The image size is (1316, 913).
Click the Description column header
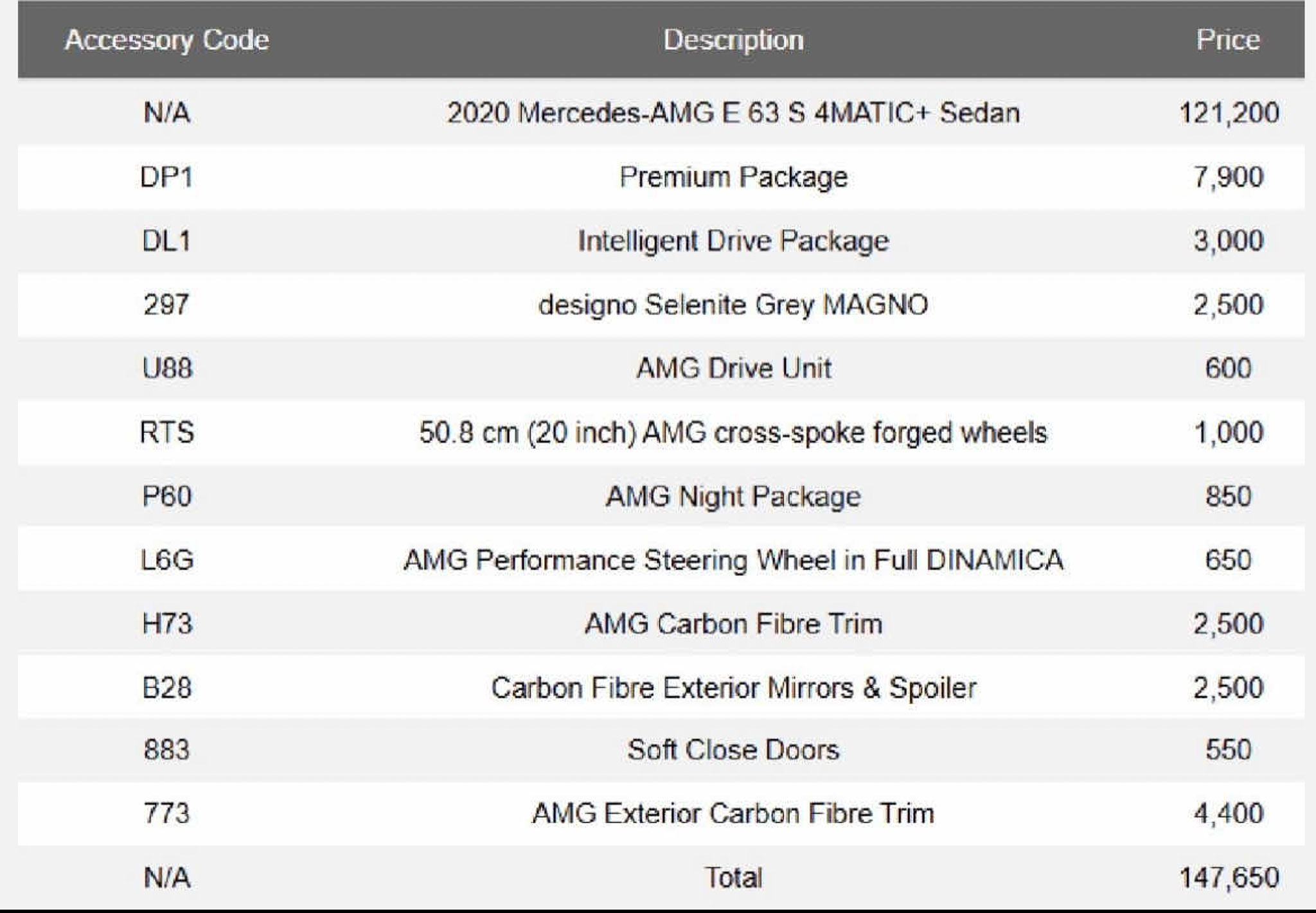733,40
